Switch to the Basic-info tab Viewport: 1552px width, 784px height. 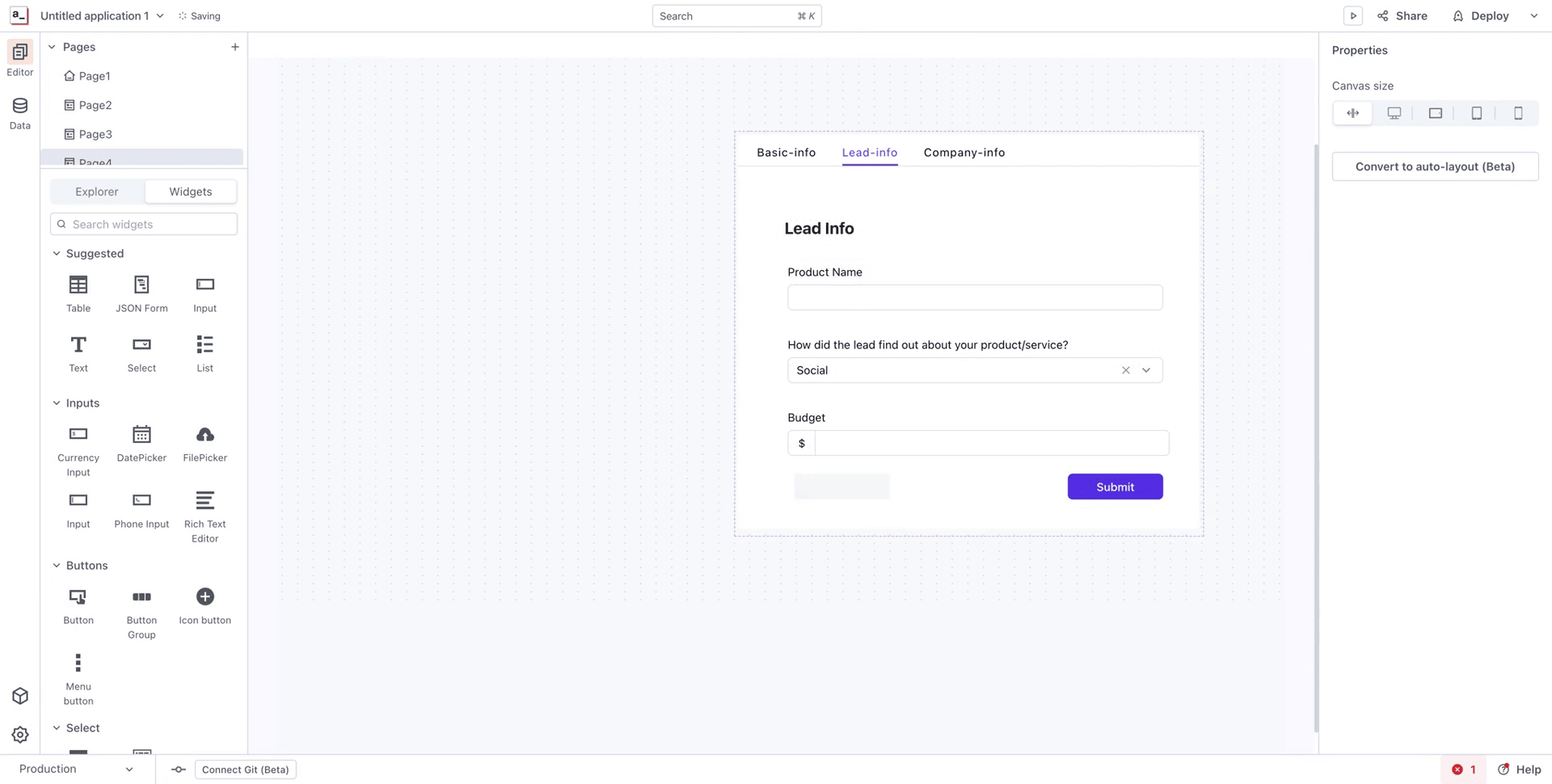pos(786,152)
